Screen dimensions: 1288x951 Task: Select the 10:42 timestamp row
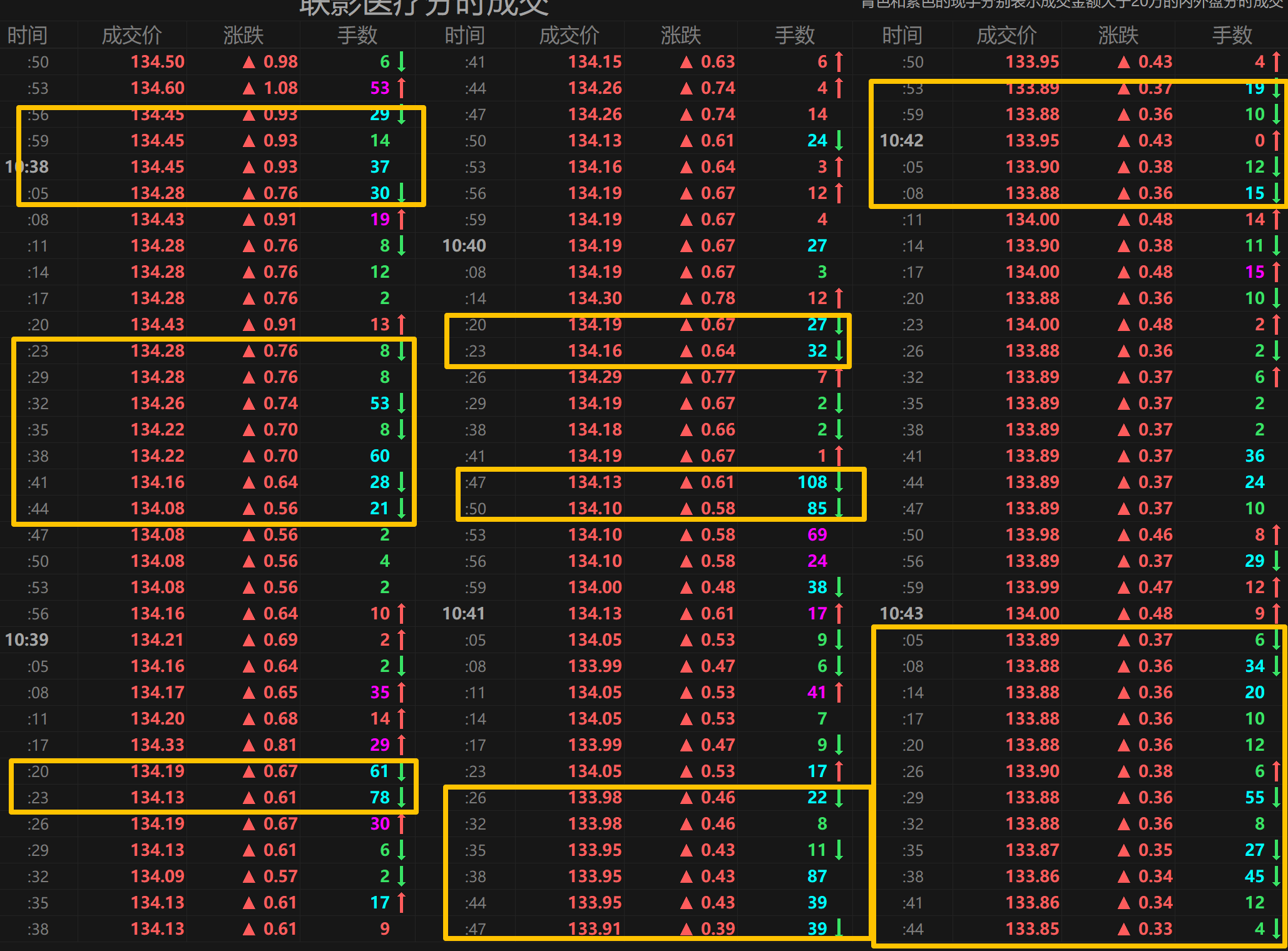(x=901, y=141)
